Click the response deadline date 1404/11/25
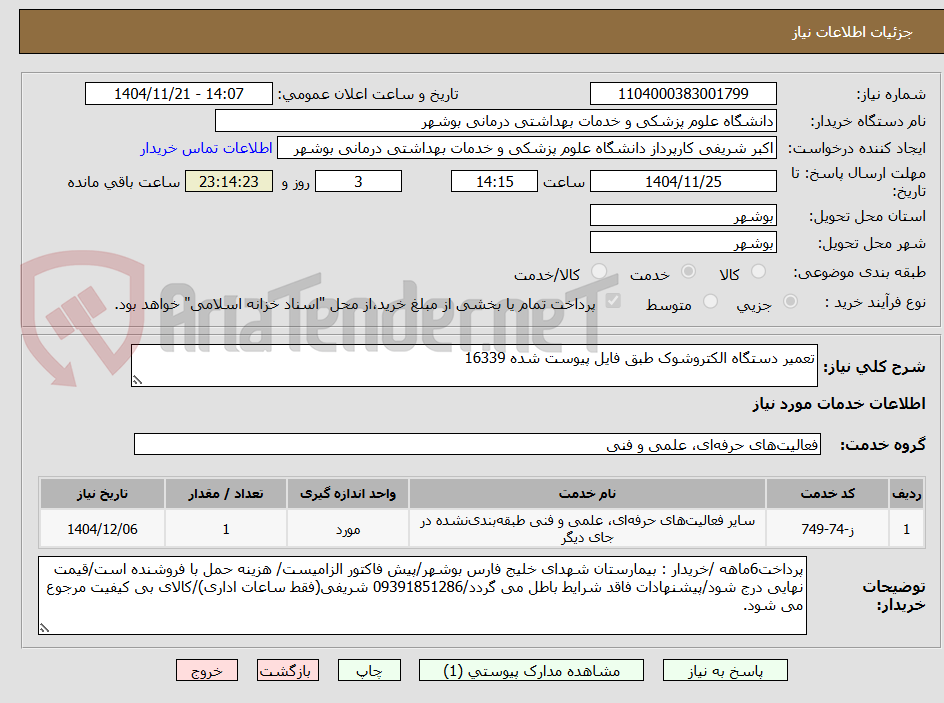Screen dimensions: 944x703 click(683, 181)
